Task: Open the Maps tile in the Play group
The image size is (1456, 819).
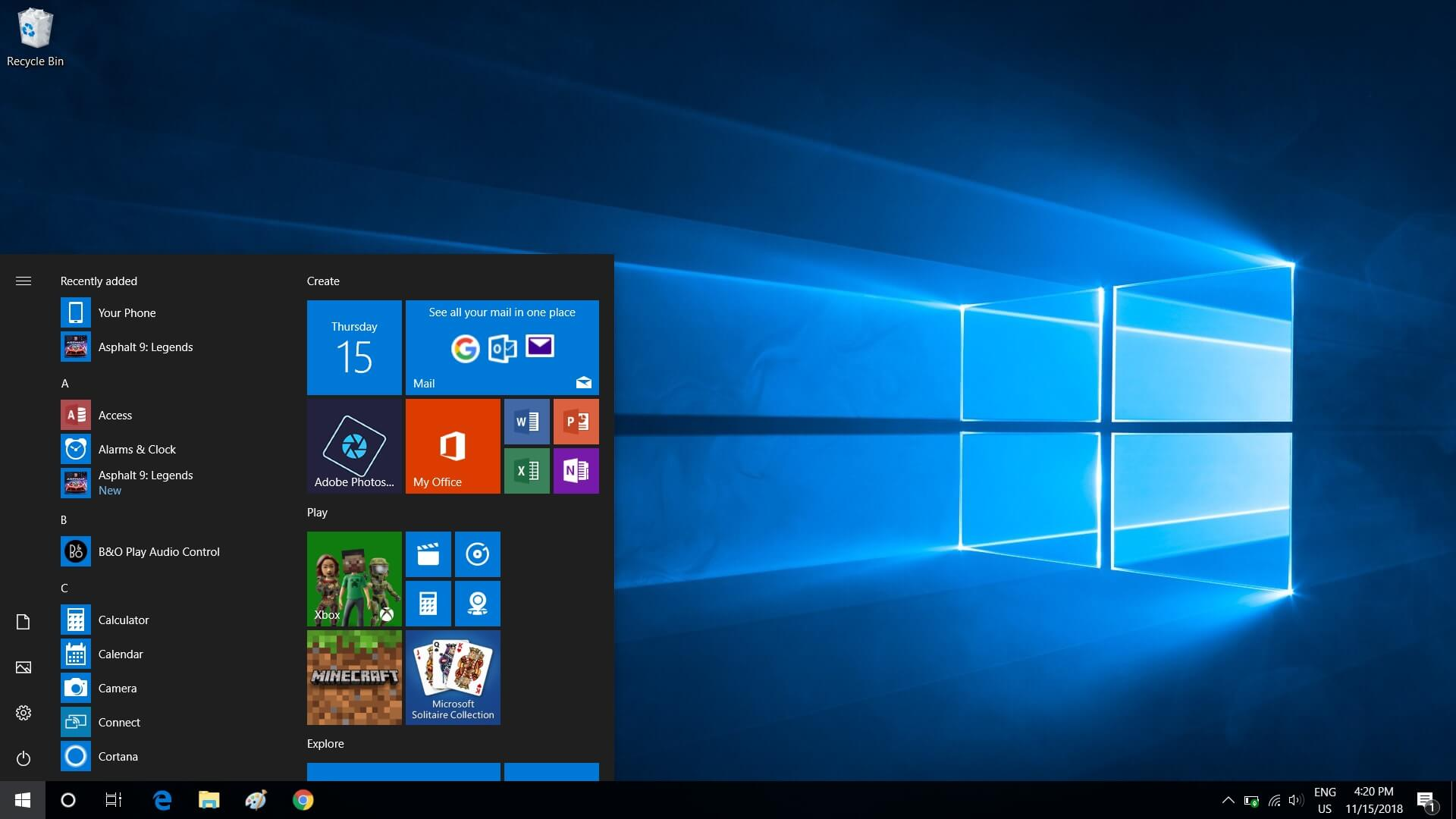Action: coord(478,603)
